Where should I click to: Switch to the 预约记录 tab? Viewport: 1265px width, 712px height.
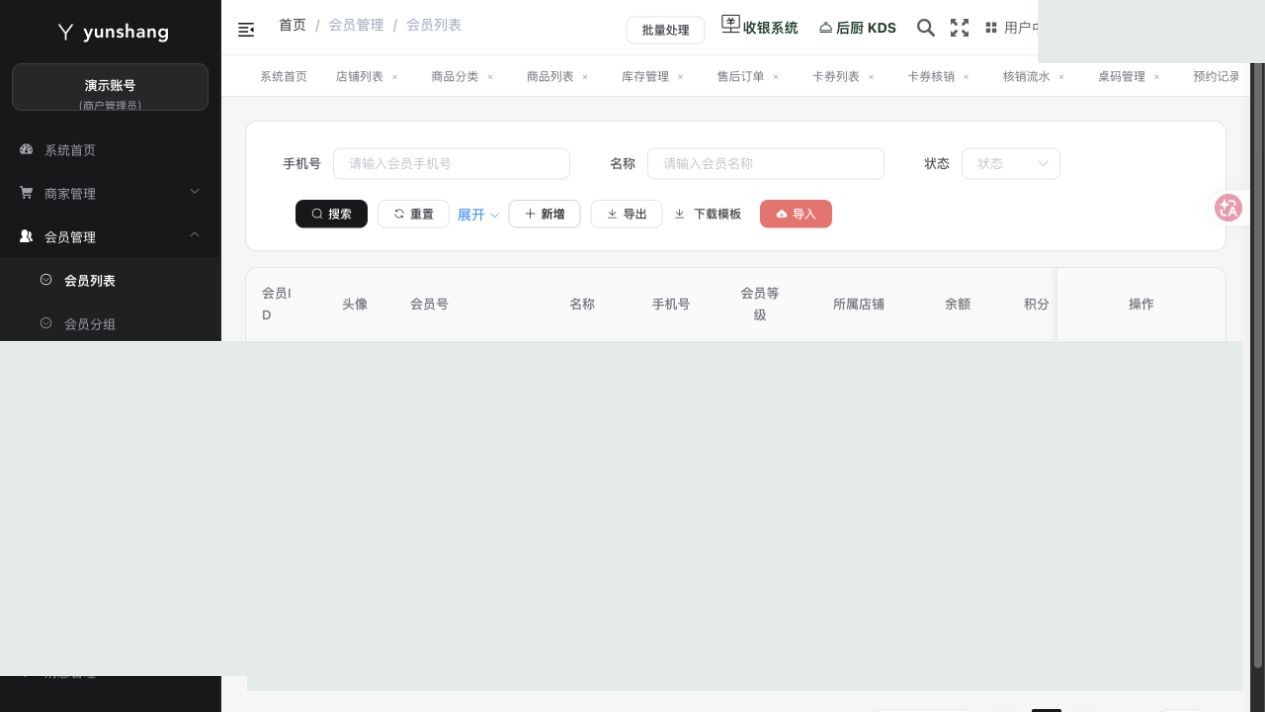coord(1217,77)
